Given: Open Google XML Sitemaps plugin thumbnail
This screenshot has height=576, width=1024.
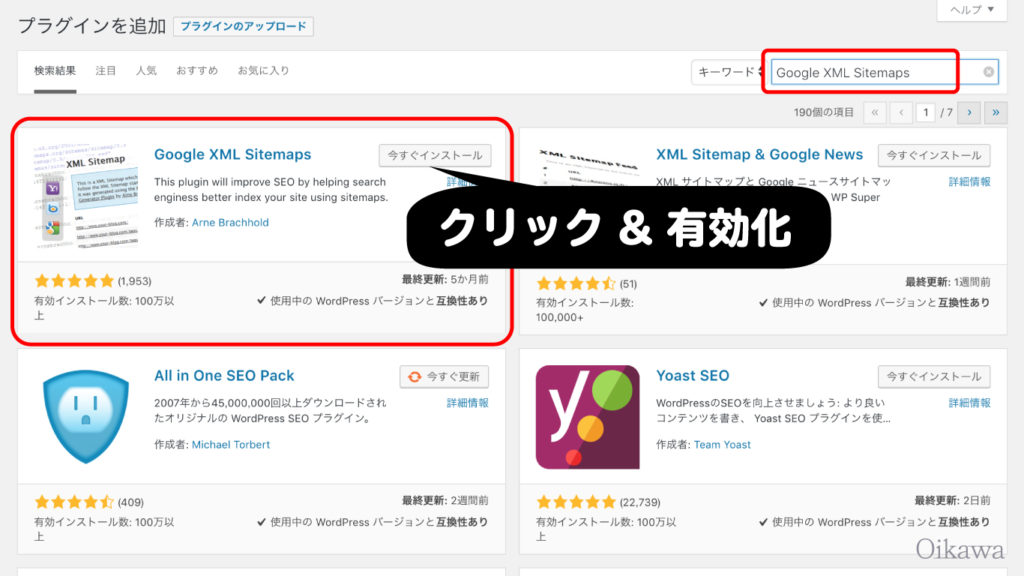Looking at the screenshot, I should point(86,196).
